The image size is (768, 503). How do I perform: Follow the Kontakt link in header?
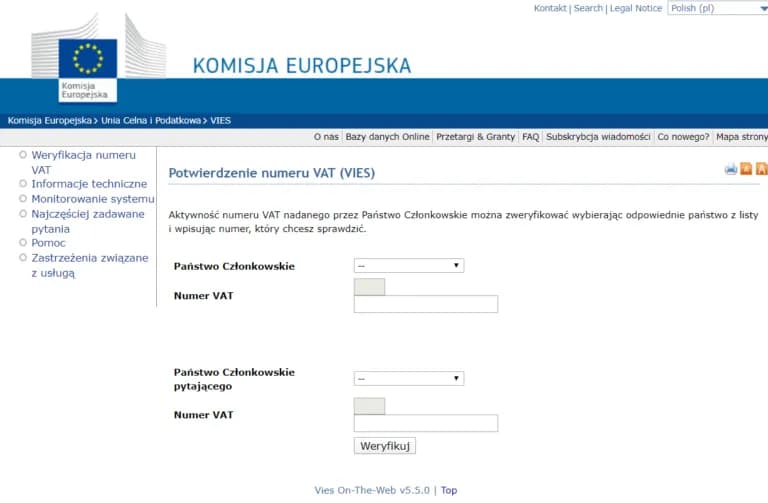[x=550, y=8]
